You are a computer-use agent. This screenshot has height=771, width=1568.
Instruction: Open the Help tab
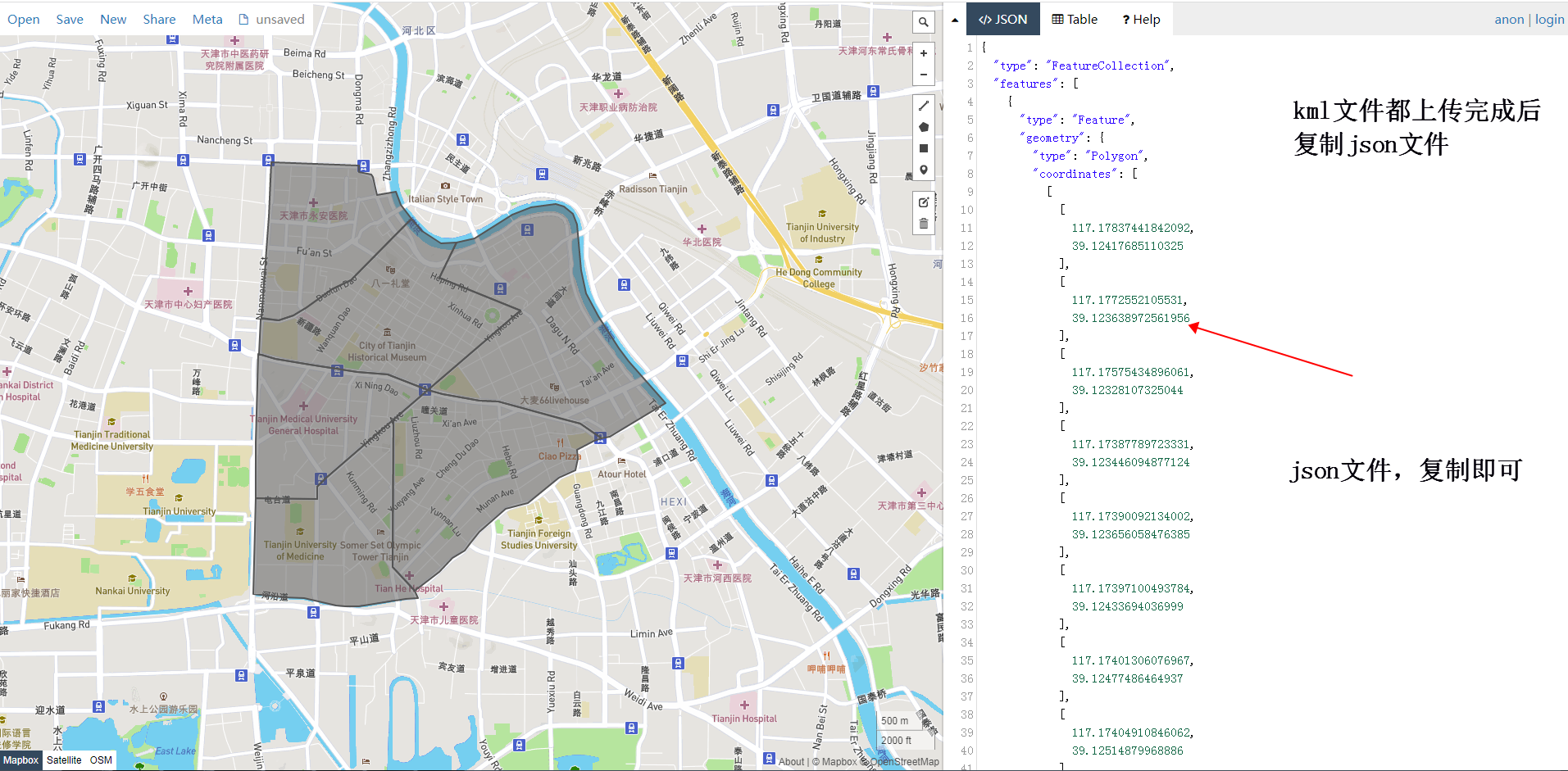point(1141,20)
